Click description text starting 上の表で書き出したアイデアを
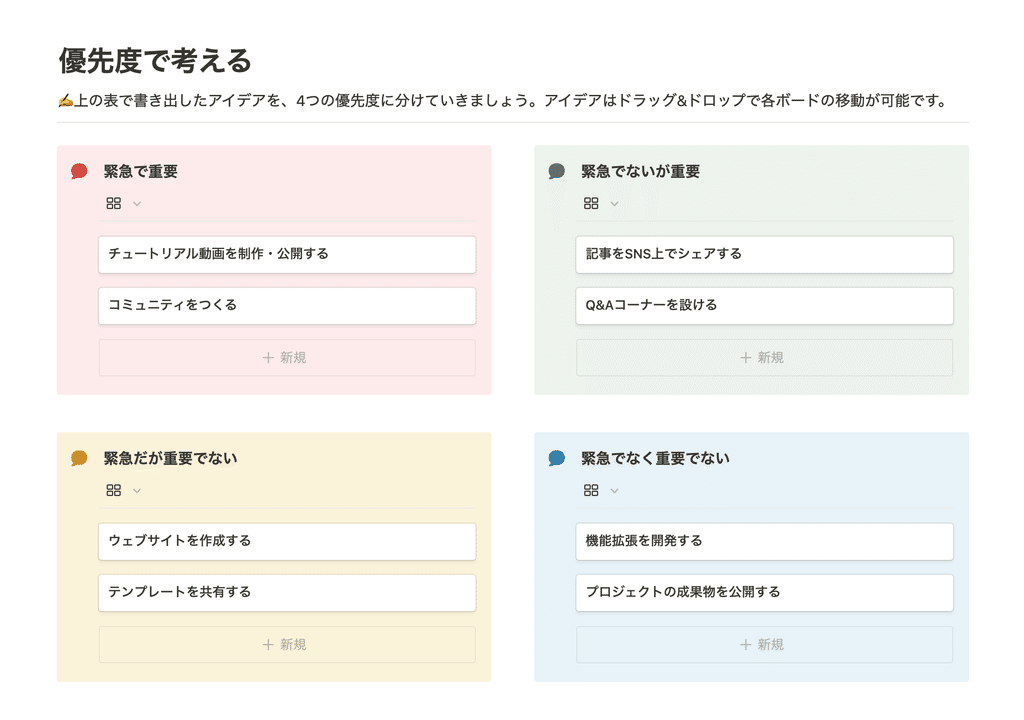1024x720 pixels. click(x=511, y=101)
